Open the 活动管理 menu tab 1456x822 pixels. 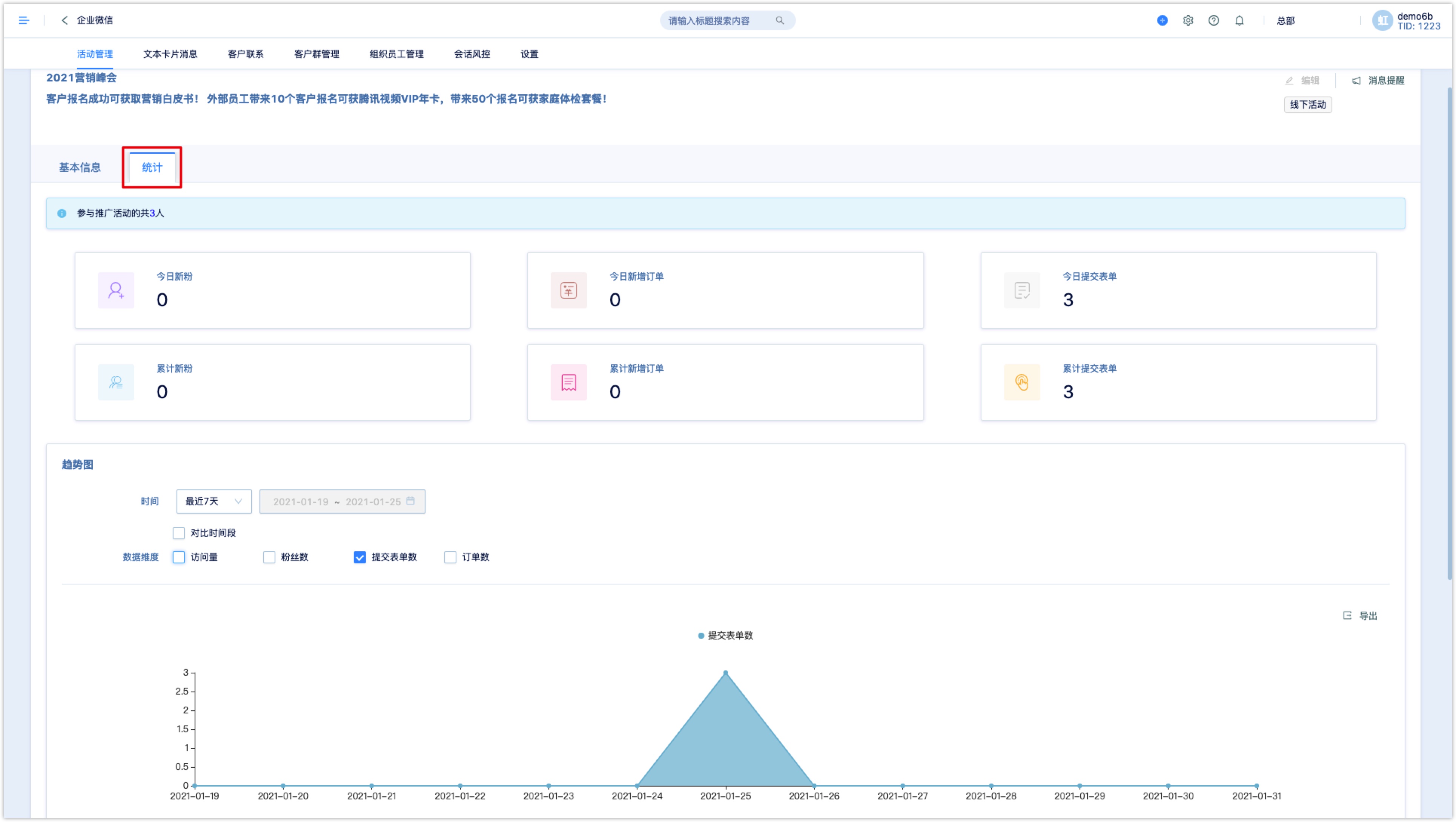point(95,54)
